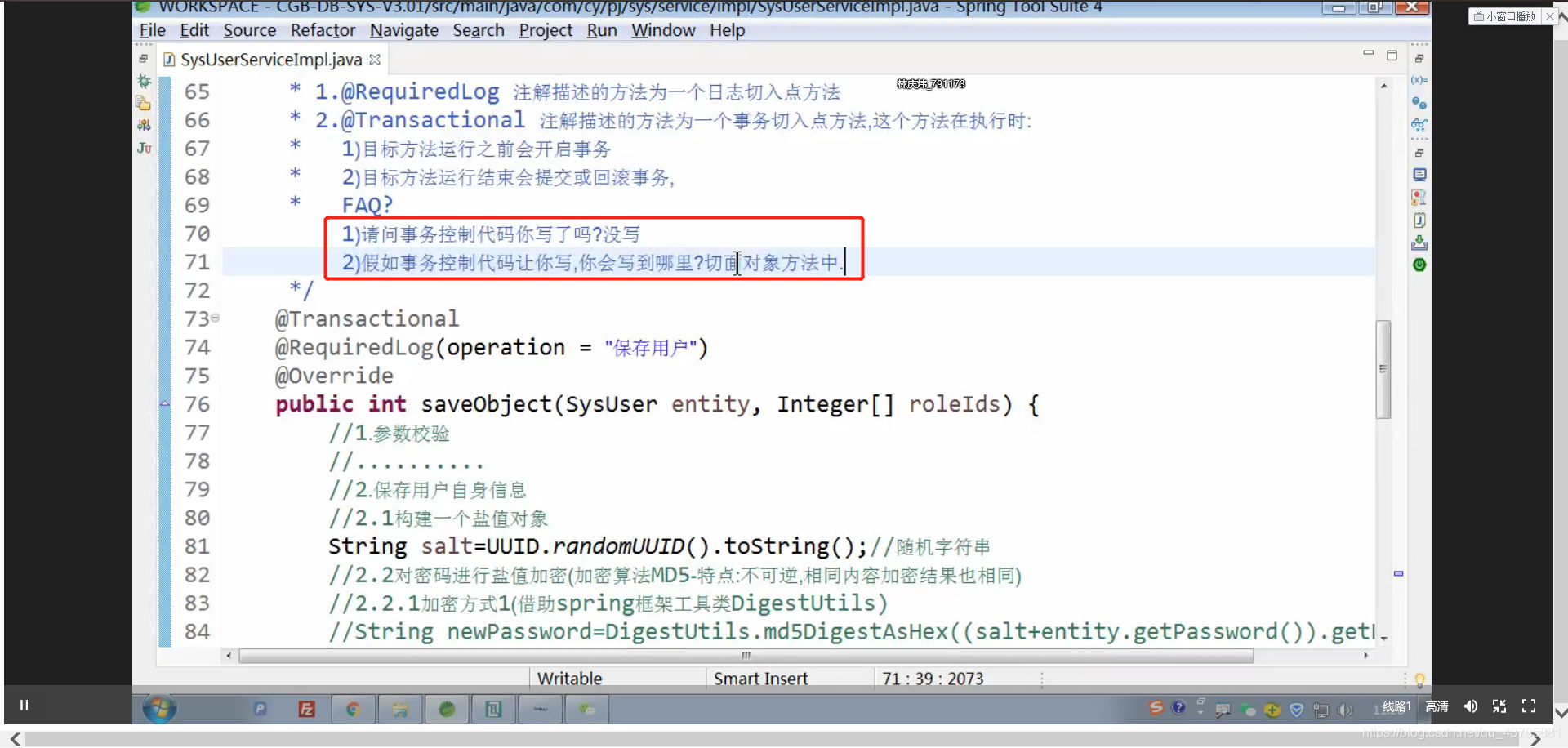Click the light bulb tip icon in status bar

click(x=1419, y=679)
